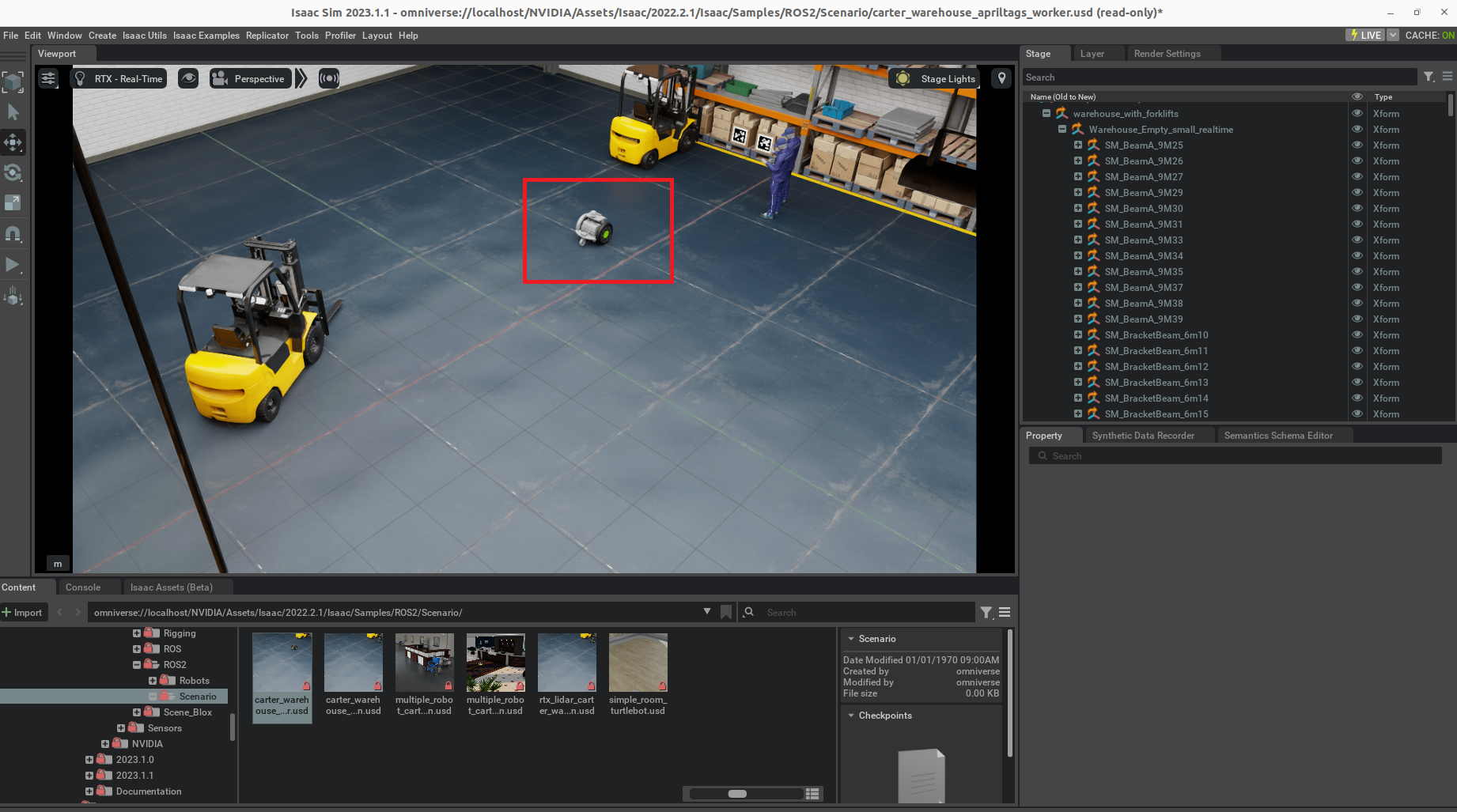Toggle visibility of SM_BracketBeam_6m14

1357,398
